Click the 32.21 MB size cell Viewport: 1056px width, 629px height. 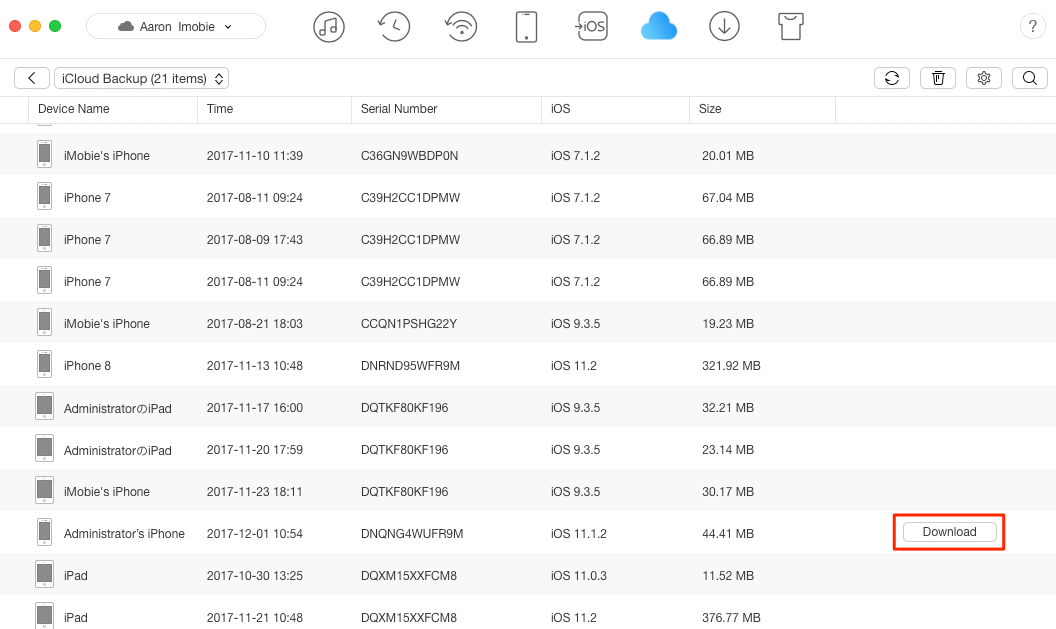[x=728, y=407]
